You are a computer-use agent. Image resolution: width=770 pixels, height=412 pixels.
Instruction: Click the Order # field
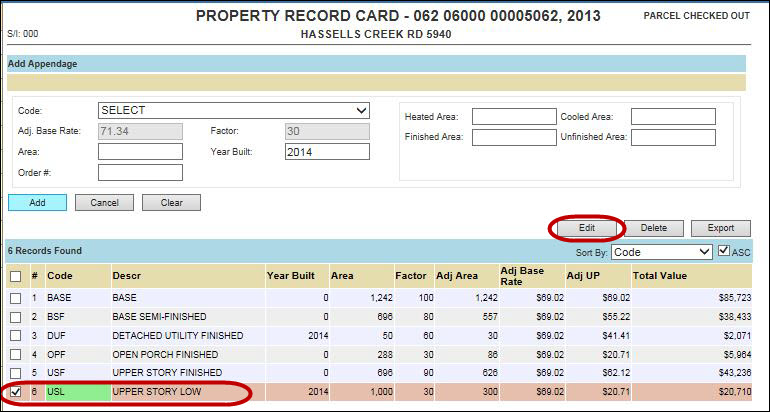pyautogui.click(x=140, y=173)
